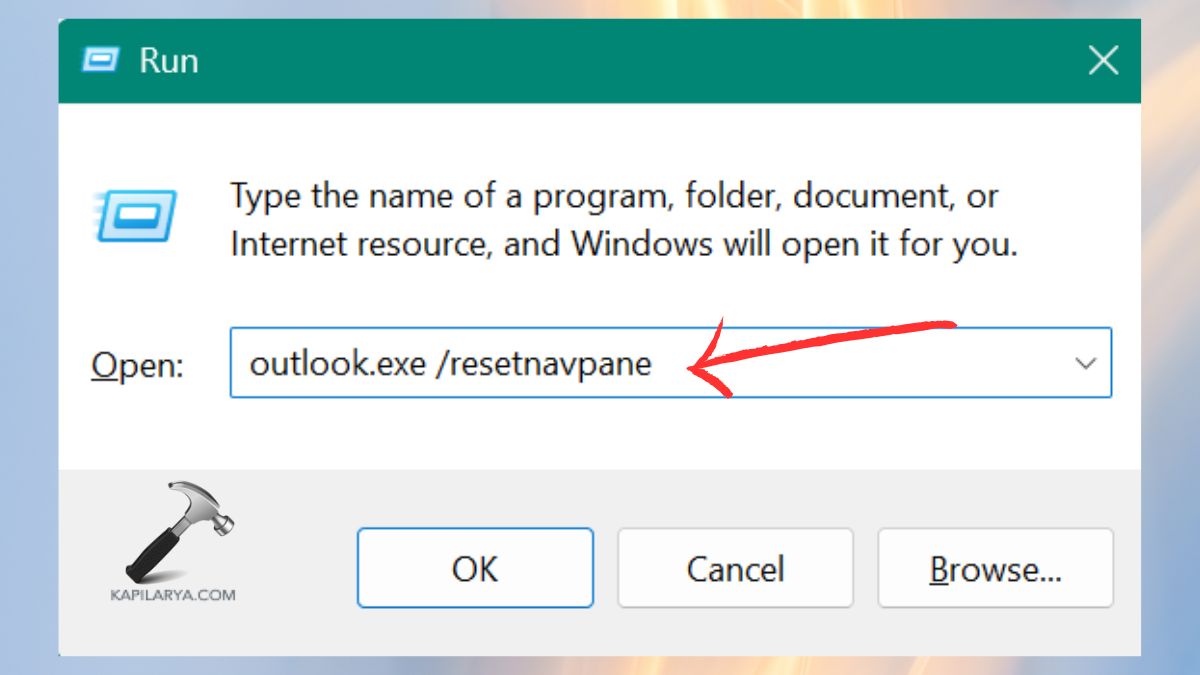Viewport: 1200px width, 675px height.
Task: Close the Run dialog with the X
Action: (x=1103, y=60)
